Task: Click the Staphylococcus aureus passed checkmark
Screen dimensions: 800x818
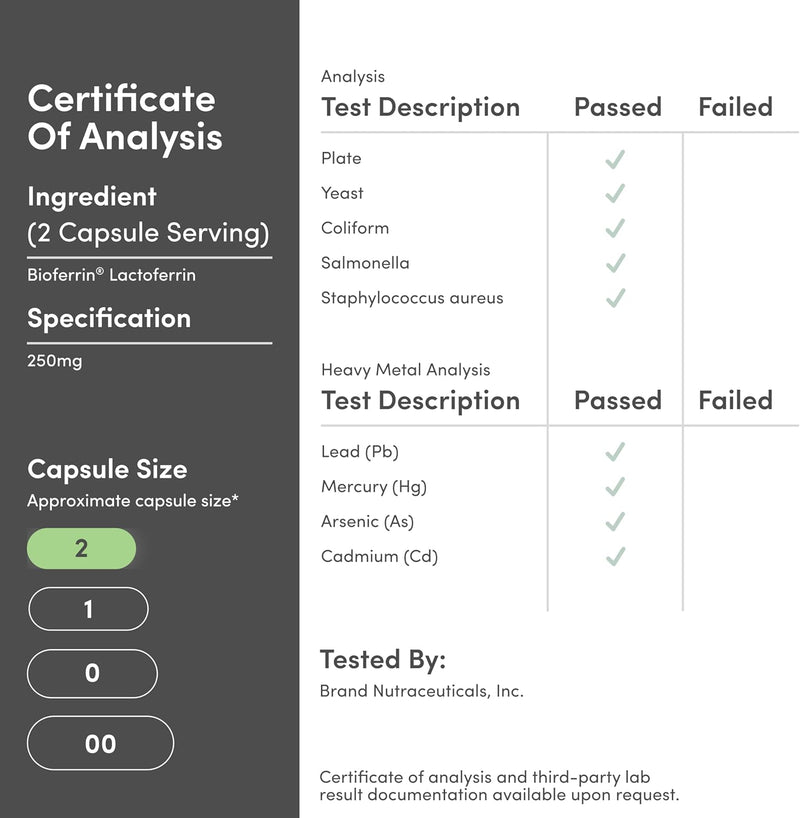Action: 615,298
